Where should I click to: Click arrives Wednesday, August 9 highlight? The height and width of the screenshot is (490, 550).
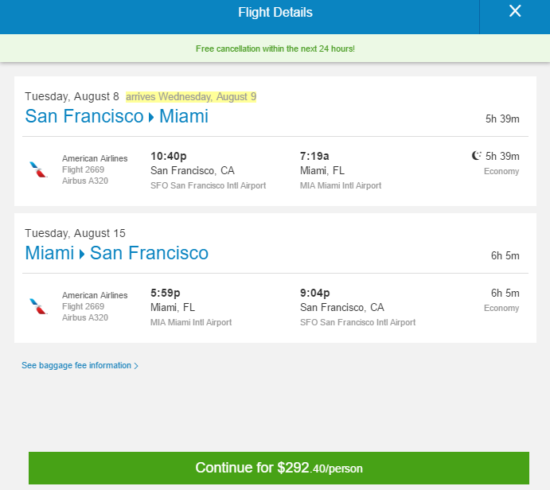coord(191,96)
